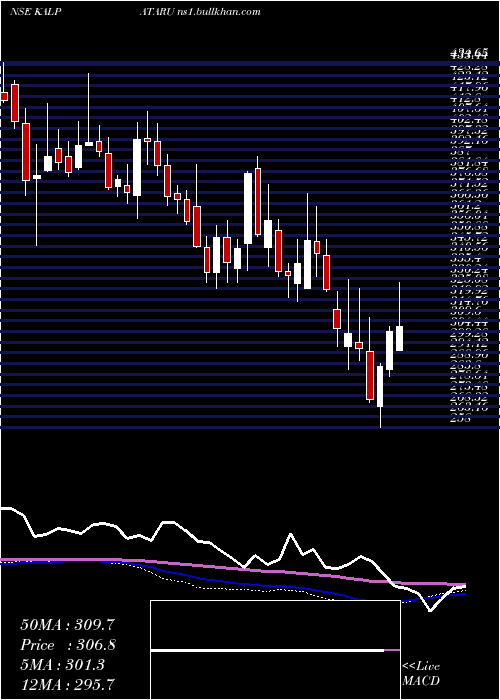Click the 258 bottom price axis label

[460, 419]
